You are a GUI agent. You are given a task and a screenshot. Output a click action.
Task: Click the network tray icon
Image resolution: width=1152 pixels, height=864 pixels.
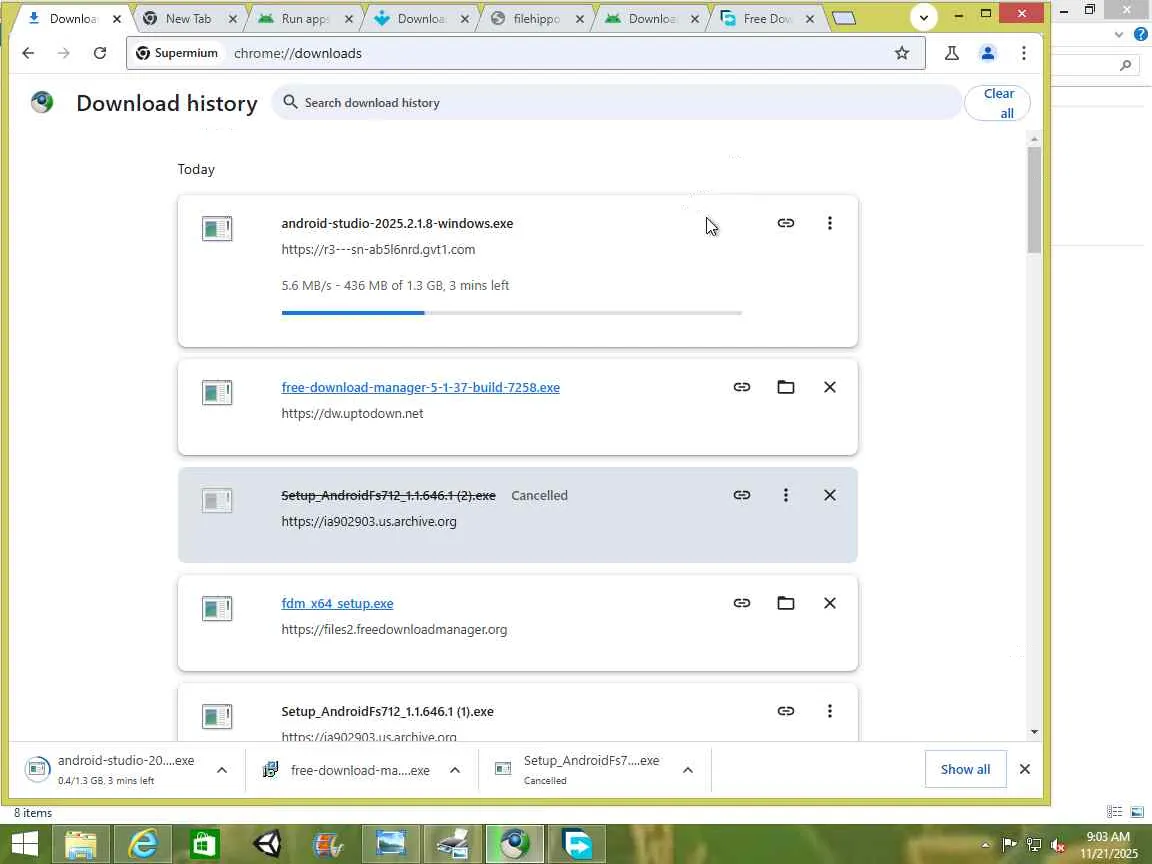(x=1034, y=845)
